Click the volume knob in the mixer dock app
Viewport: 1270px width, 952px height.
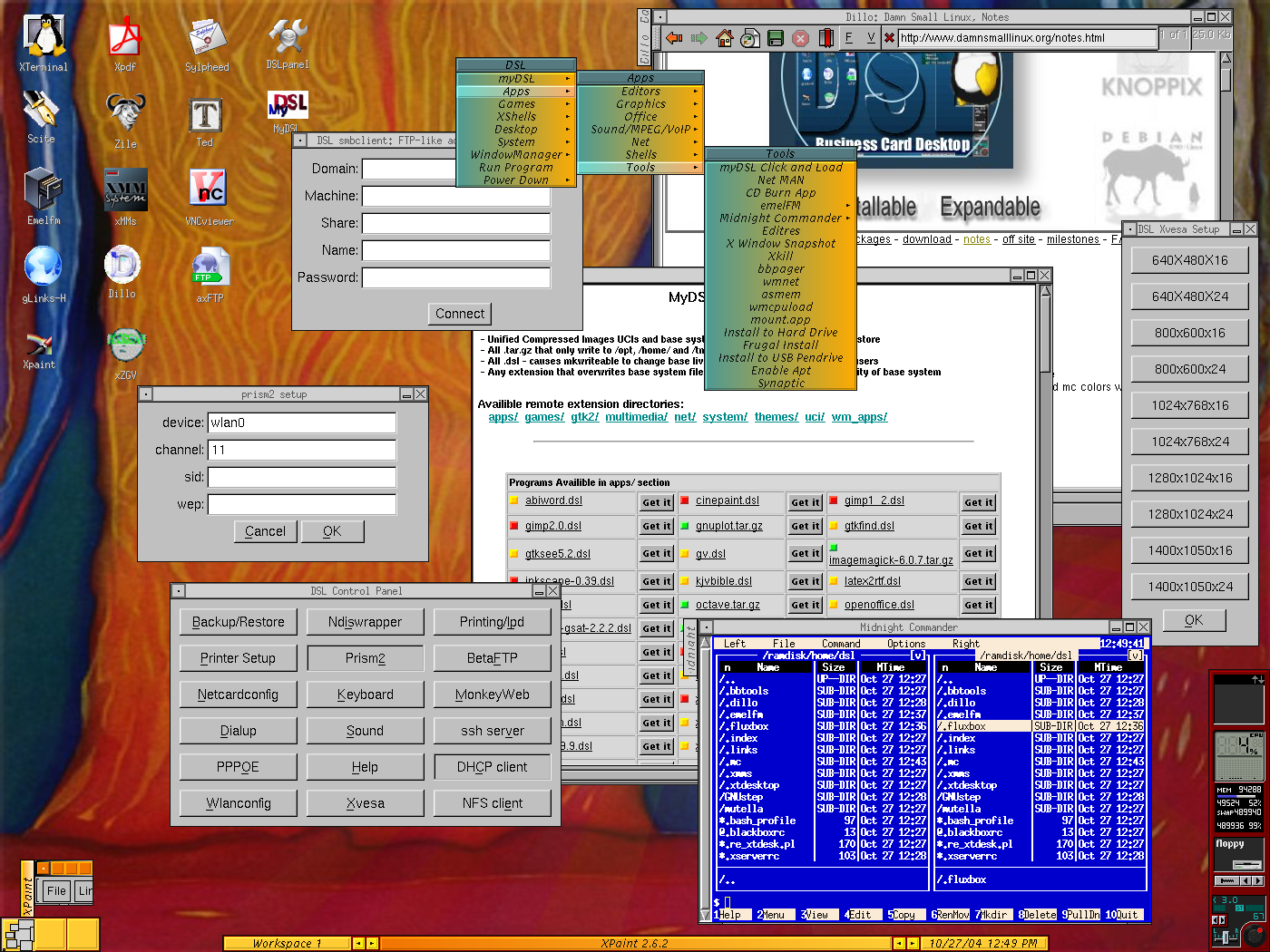[x=1255, y=935]
